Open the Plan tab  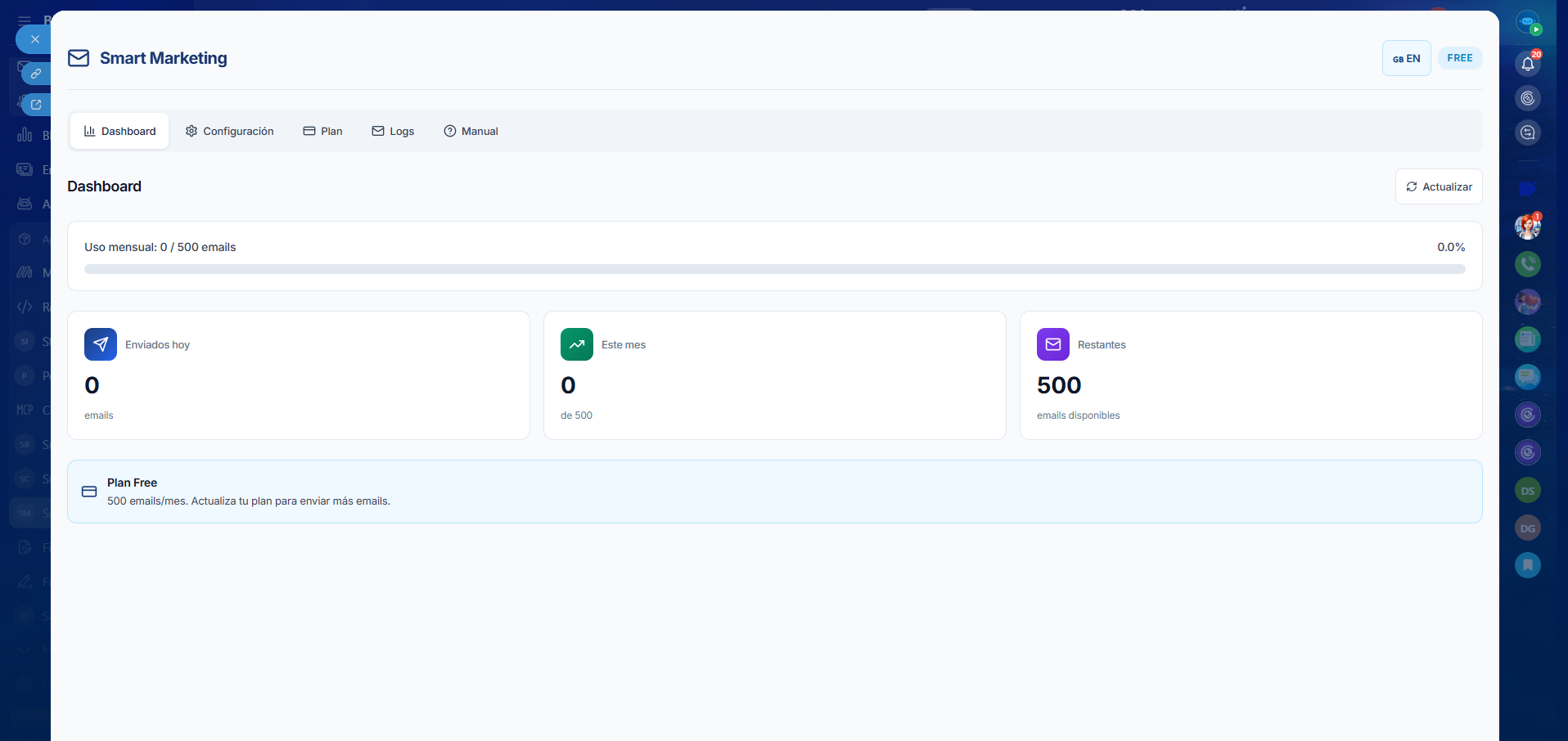(x=323, y=131)
